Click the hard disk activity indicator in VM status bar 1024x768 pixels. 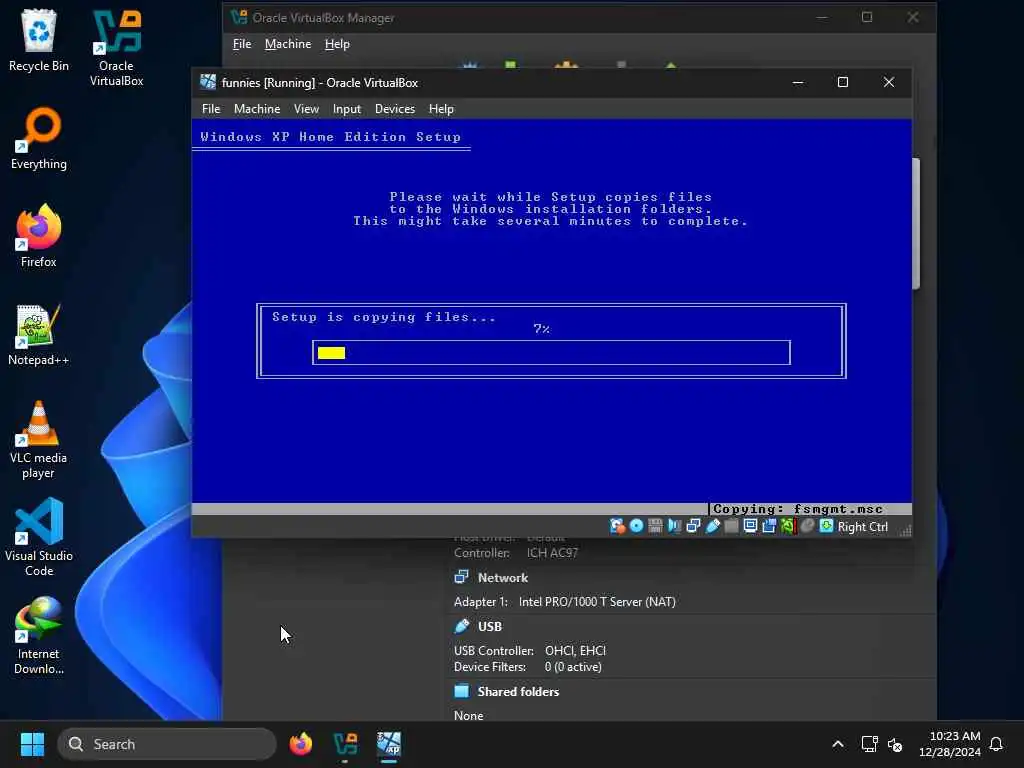point(617,526)
